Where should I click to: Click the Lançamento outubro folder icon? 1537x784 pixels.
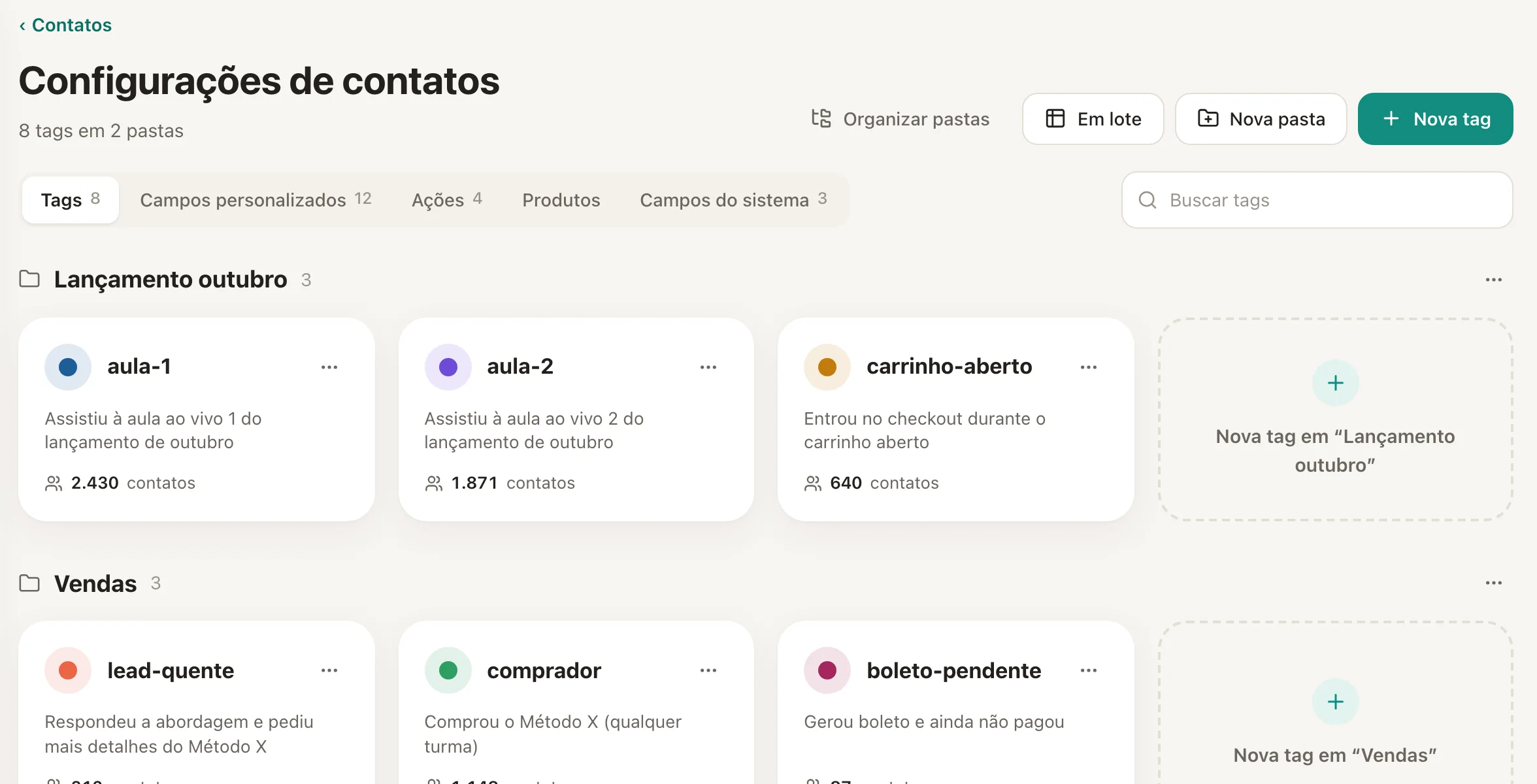(x=29, y=279)
